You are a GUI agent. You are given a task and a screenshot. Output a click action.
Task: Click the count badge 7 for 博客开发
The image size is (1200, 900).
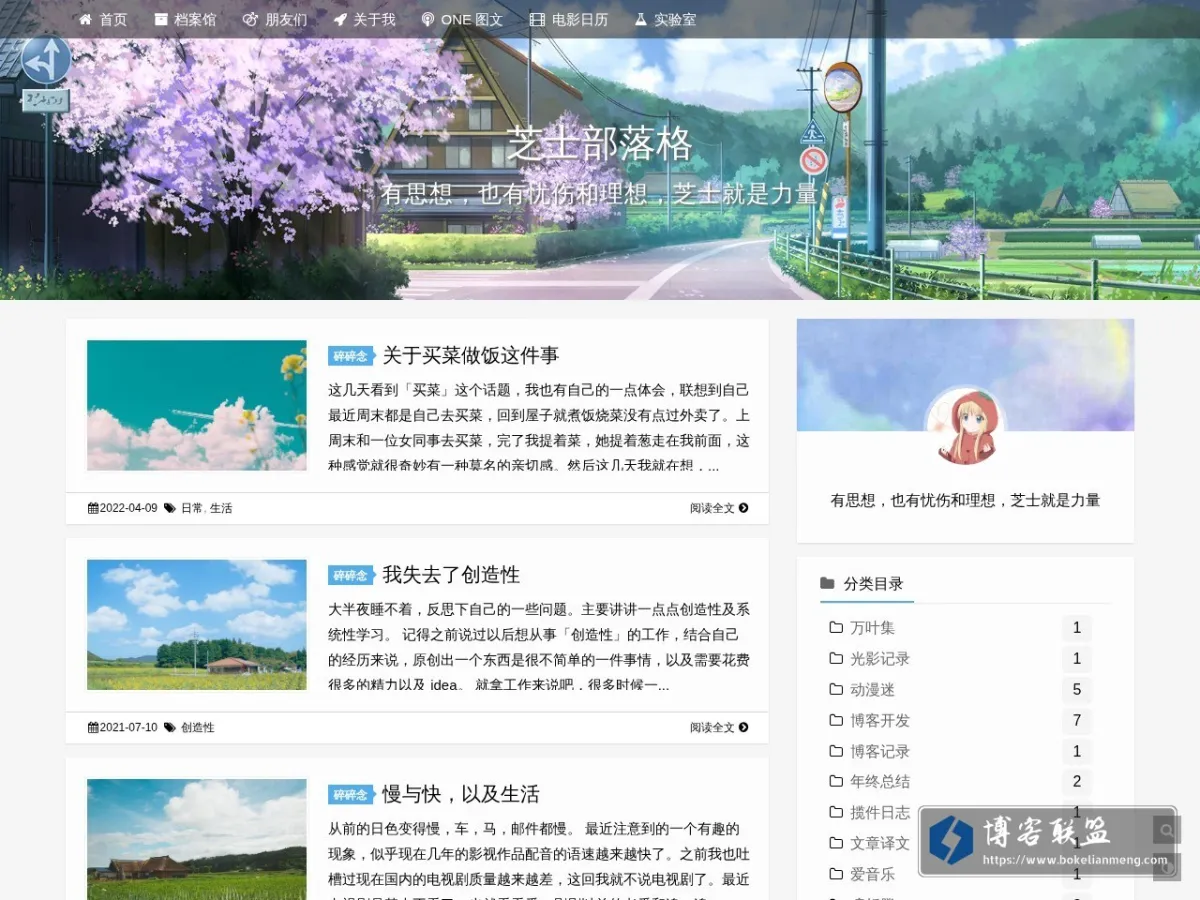[1077, 720]
